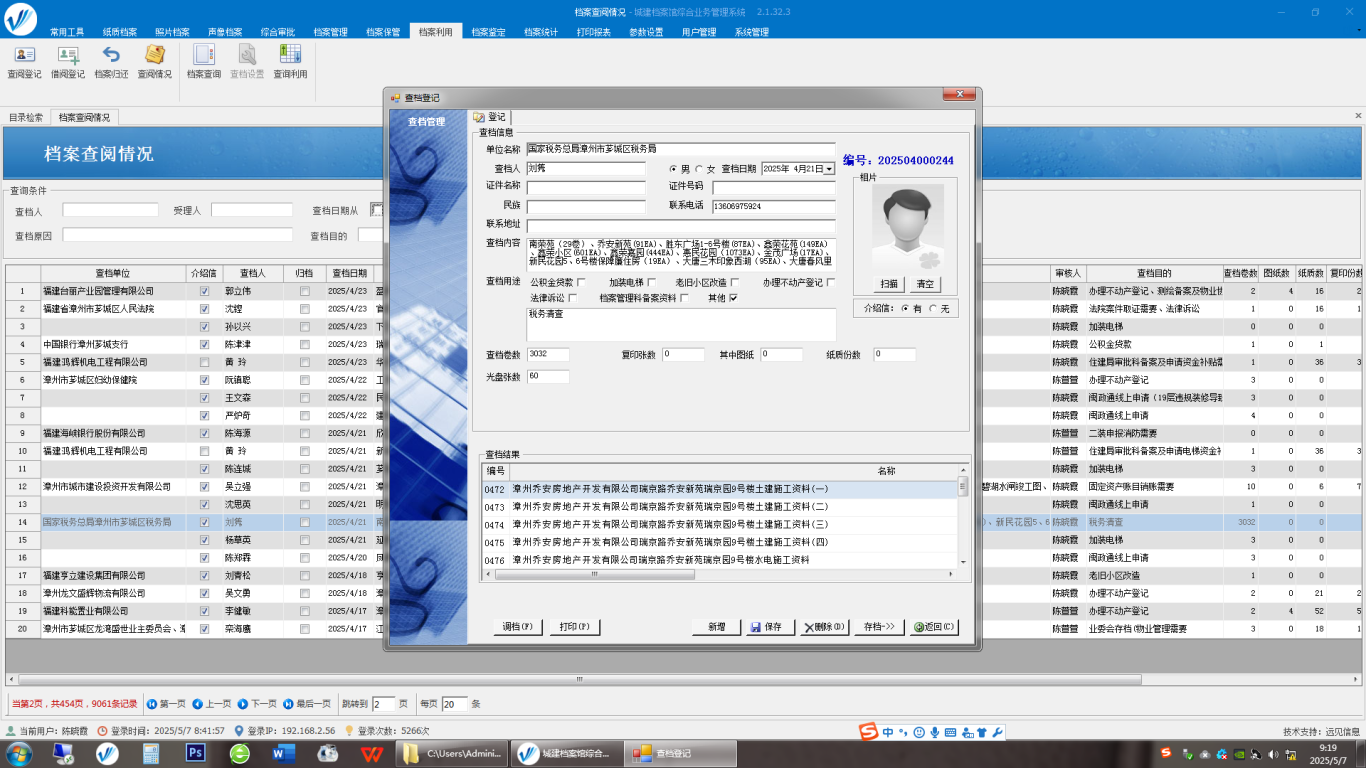This screenshot has height=768, width=1366.
Task: Open the 查阅情况 toolbar icon
Action: tap(154, 62)
